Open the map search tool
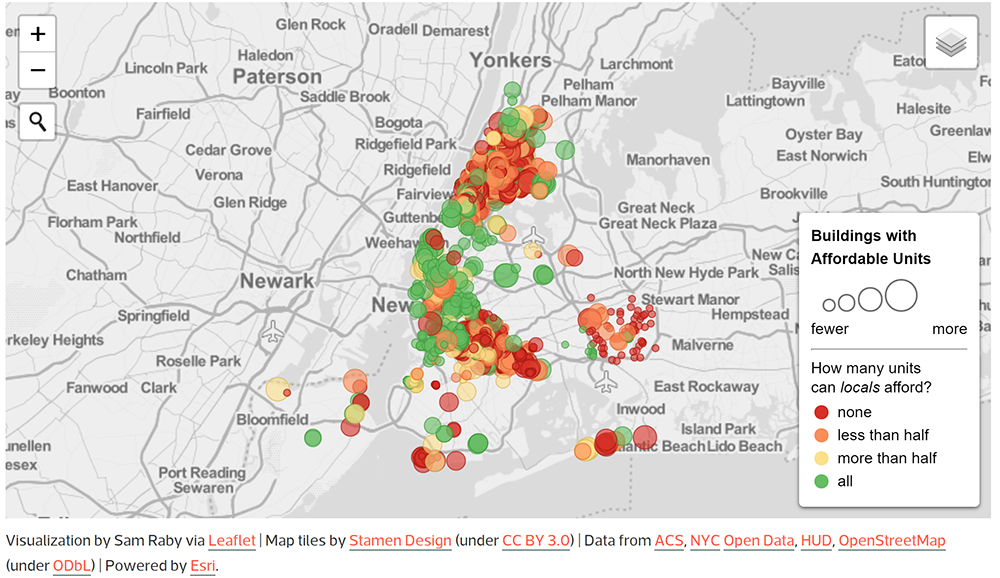The width and height of the screenshot is (1000, 578). coord(38,121)
